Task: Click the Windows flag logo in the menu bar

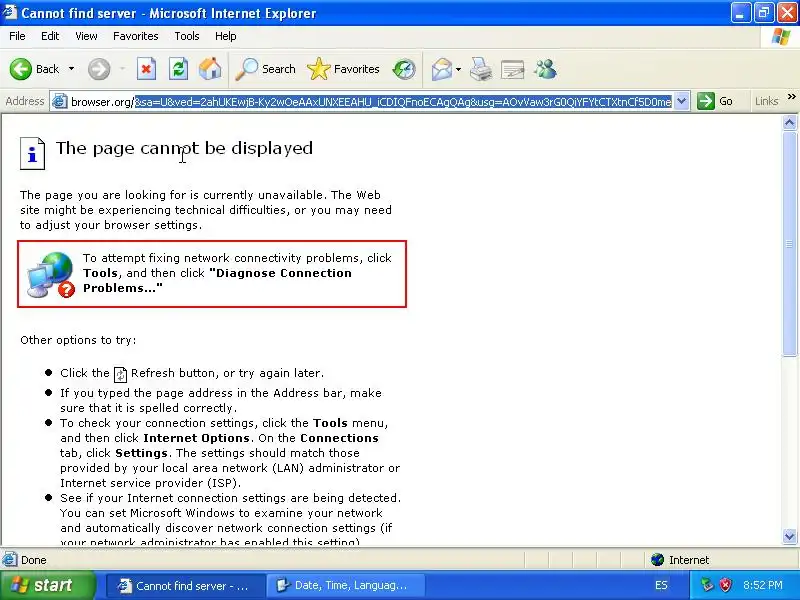Action: pos(781,37)
